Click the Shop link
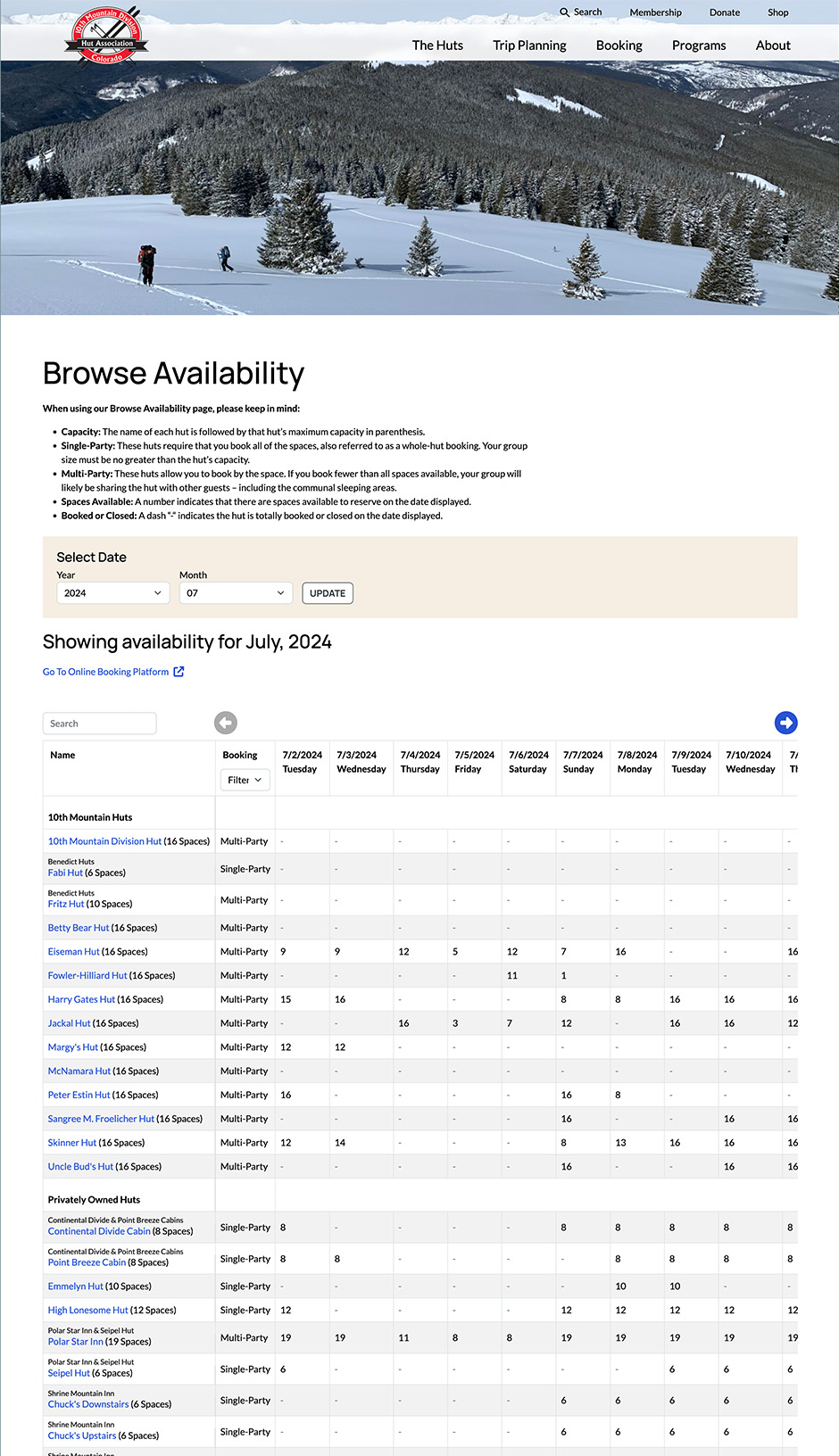The image size is (839, 1456). (x=778, y=12)
